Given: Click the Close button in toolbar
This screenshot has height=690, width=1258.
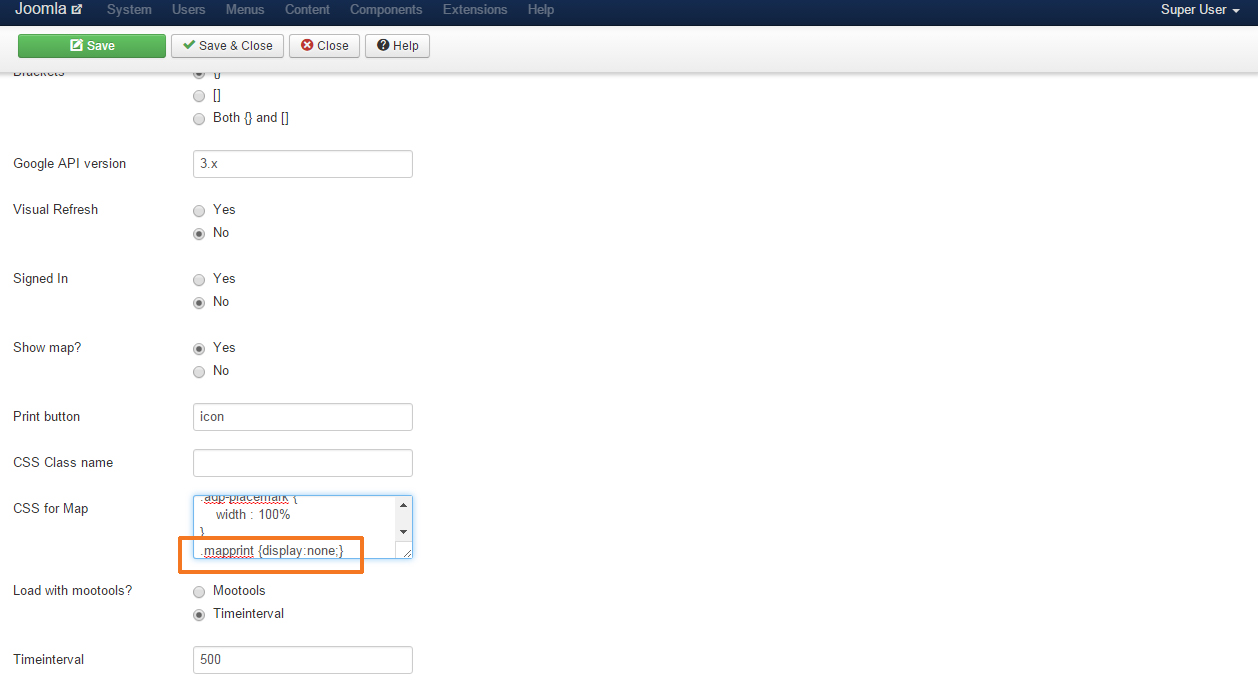Looking at the screenshot, I should tap(325, 46).
